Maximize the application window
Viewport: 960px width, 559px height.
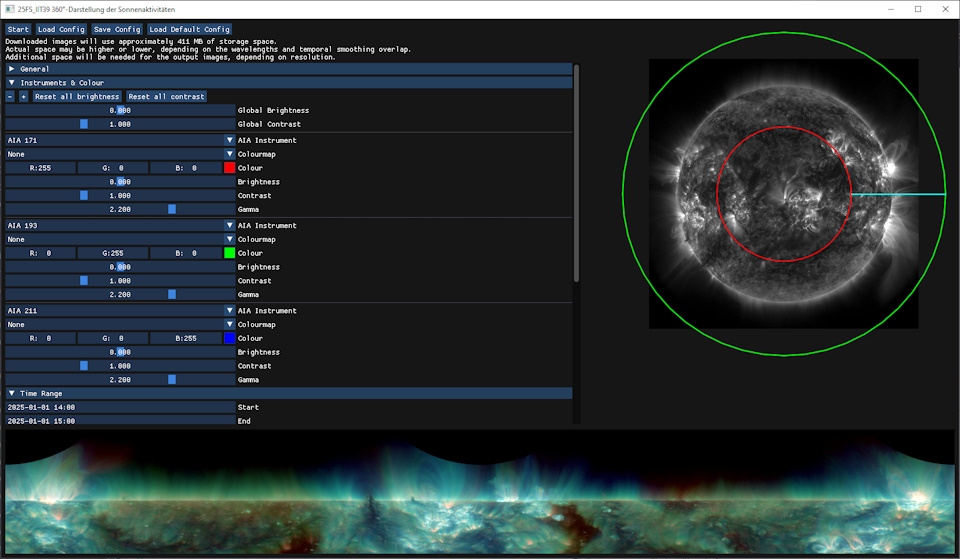coord(918,9)
